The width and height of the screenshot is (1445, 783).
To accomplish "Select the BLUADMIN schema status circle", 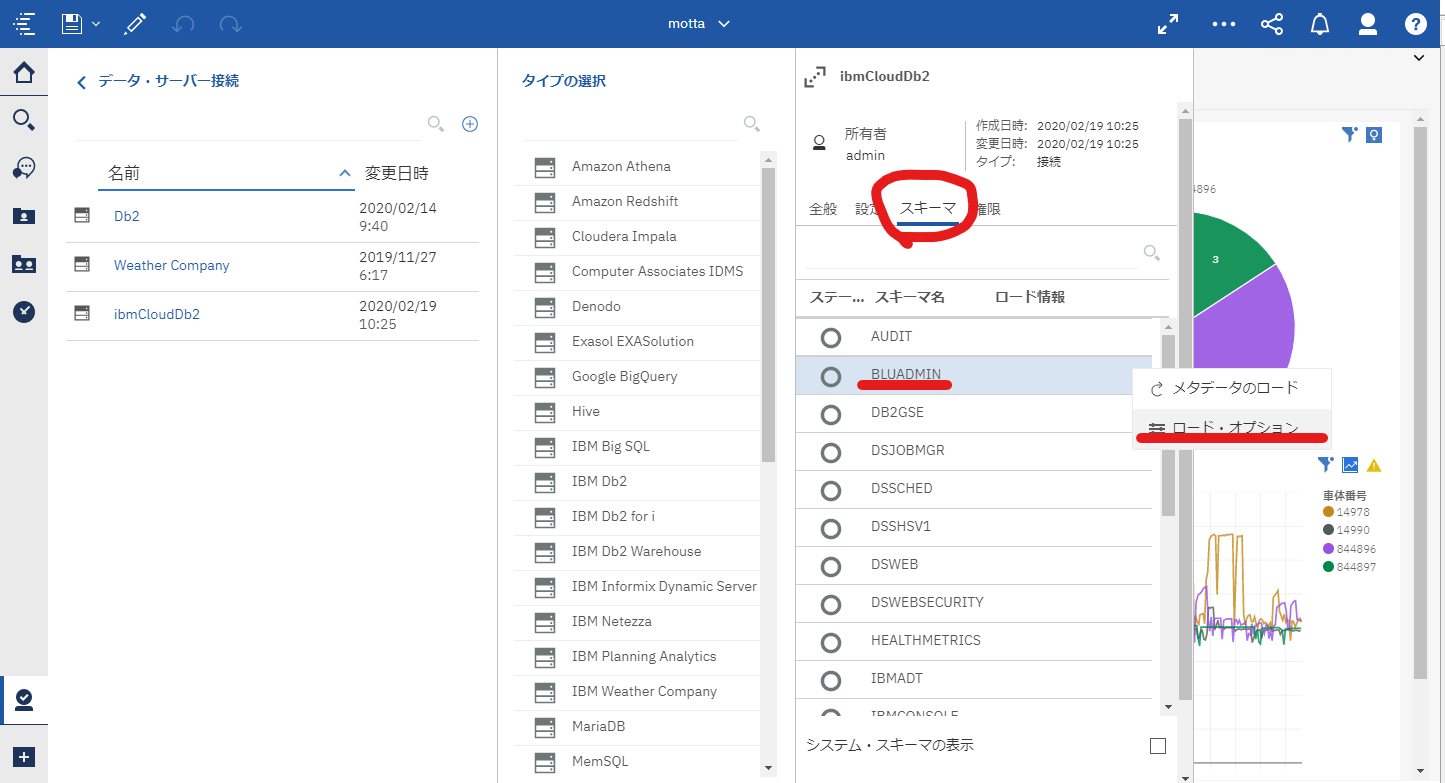I will pos(830,376).
